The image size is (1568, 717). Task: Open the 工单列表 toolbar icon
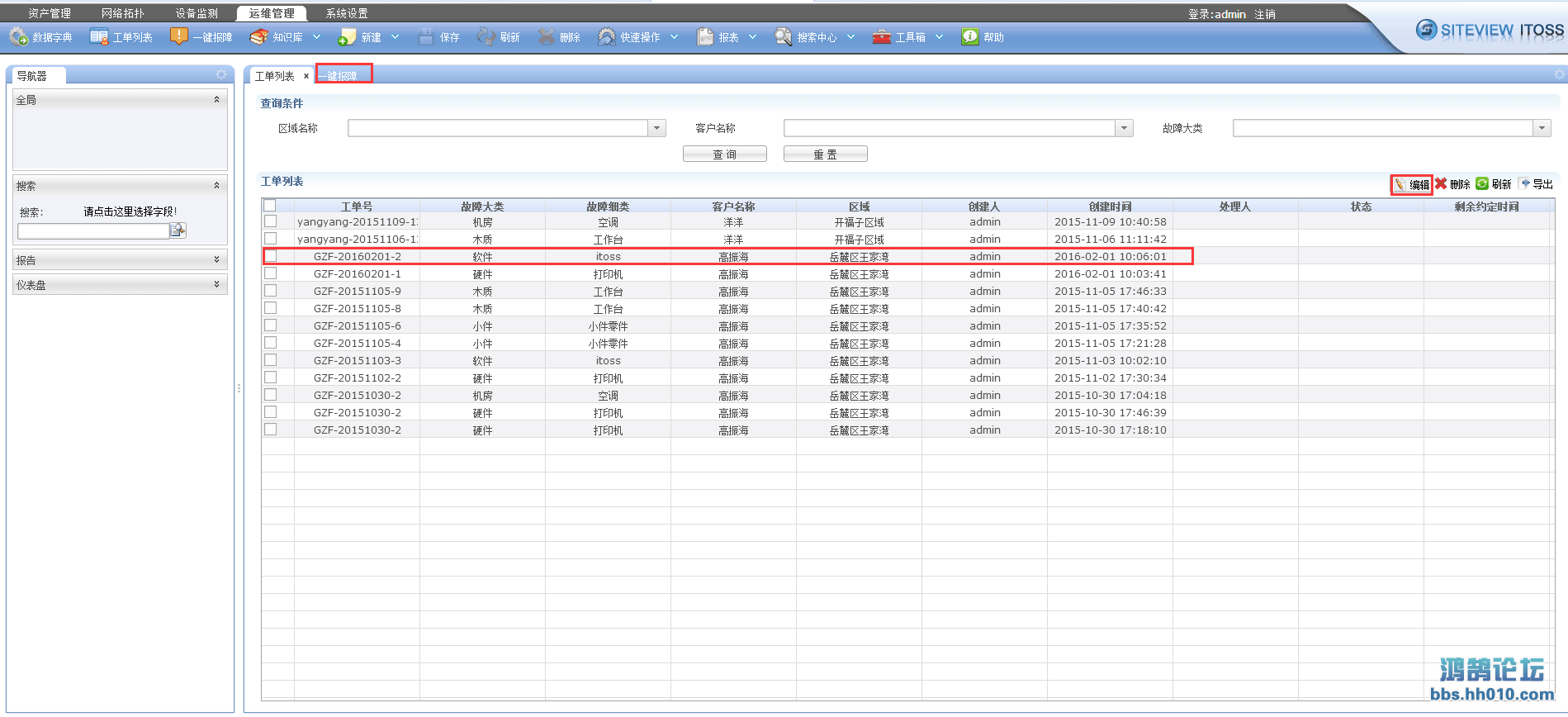pos(99,37)
